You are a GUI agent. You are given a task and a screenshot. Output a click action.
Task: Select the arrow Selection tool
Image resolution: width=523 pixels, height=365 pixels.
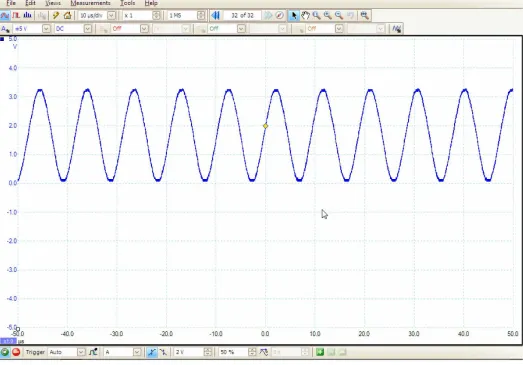click(294, 15)
